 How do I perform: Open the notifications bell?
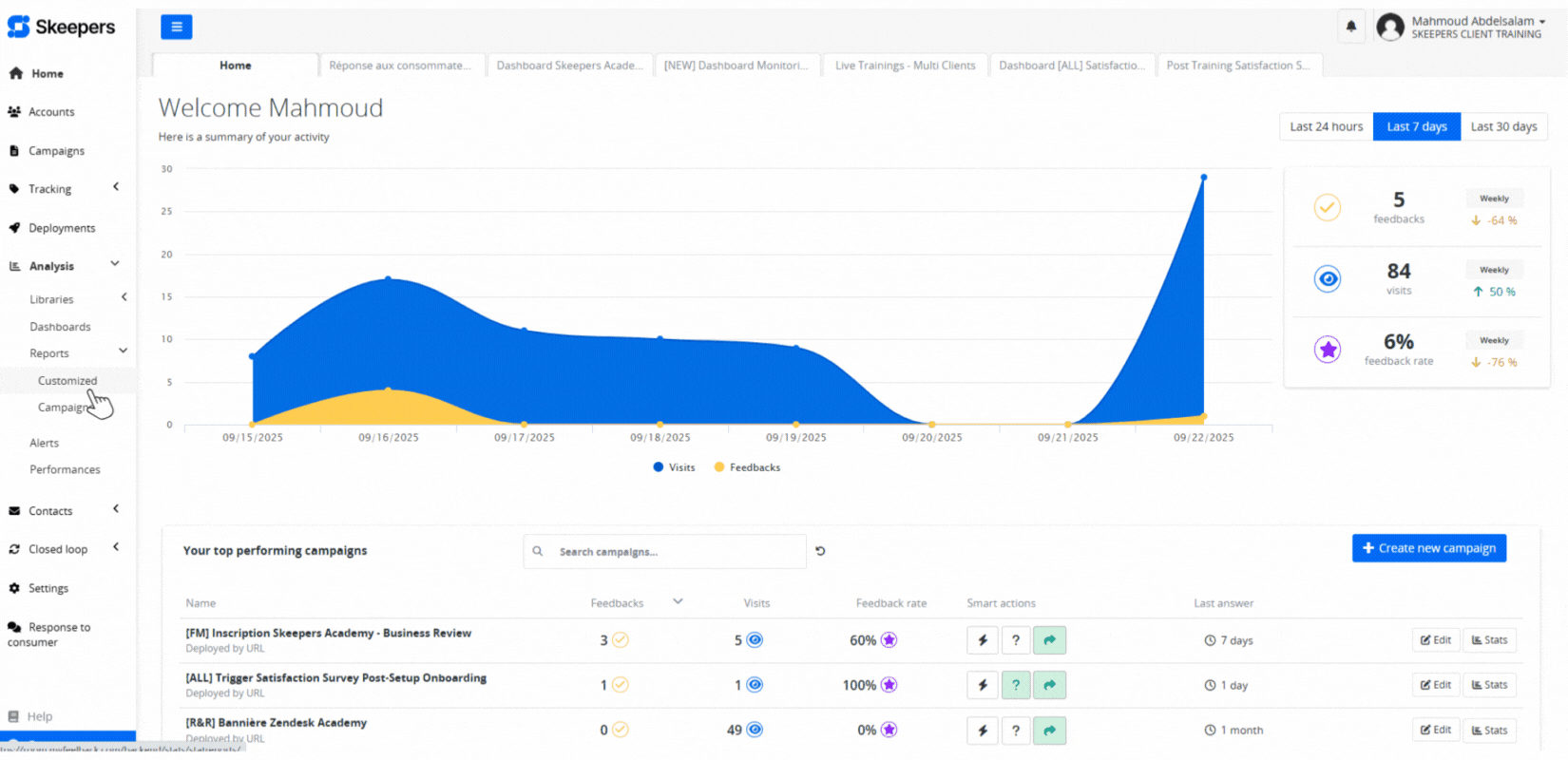point(1350,27)
